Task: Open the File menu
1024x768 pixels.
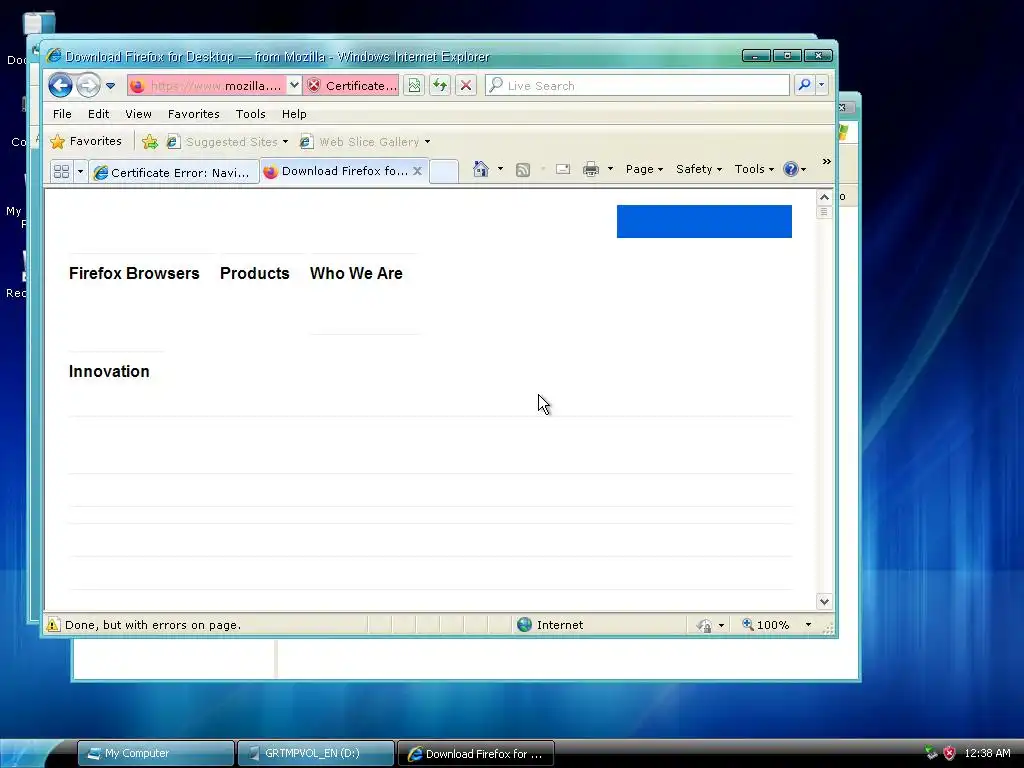Action: [x=62, y=114]
